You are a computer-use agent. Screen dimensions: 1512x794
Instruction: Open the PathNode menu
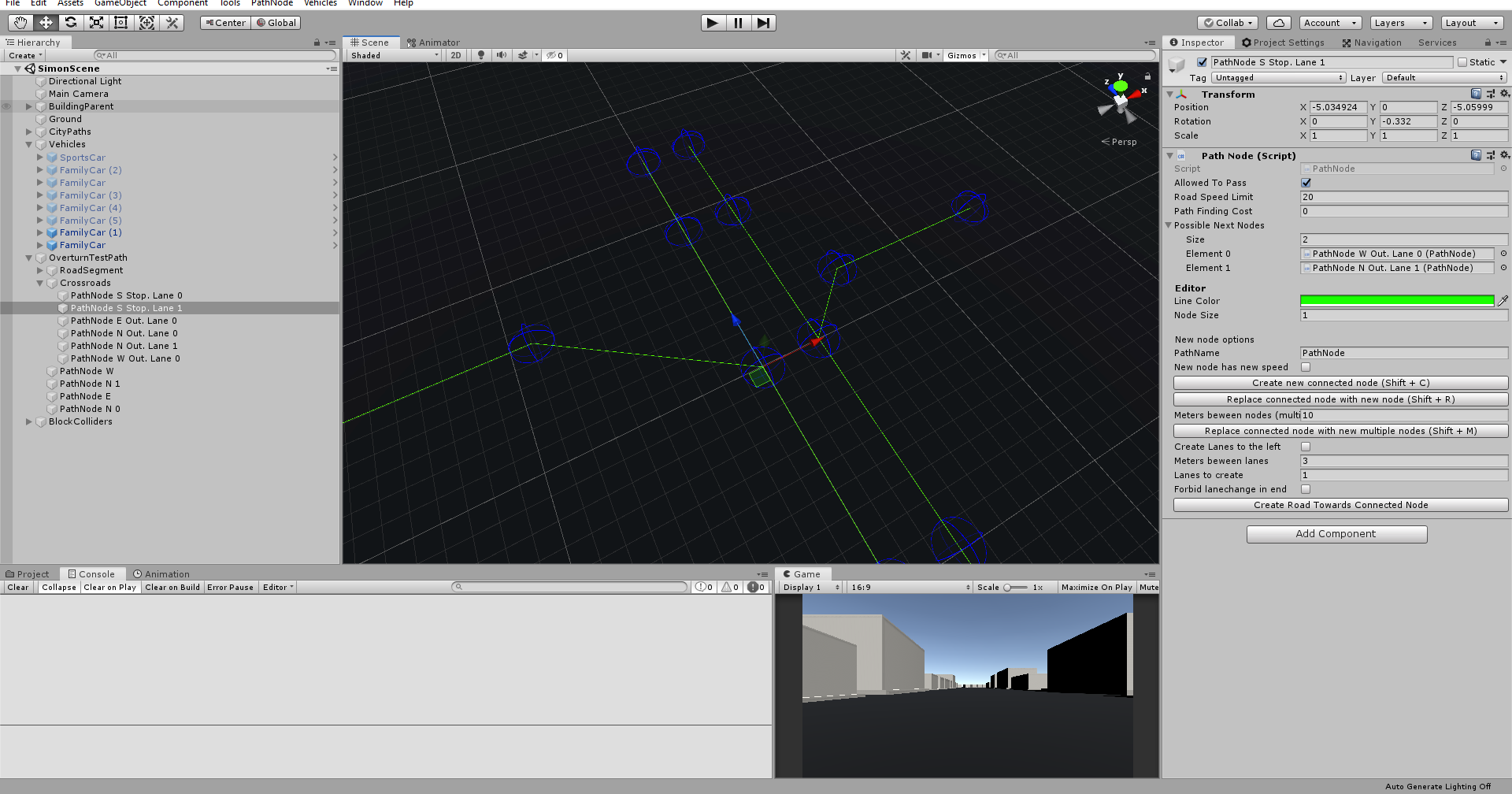pyautogui.click(x=272, y=3)
